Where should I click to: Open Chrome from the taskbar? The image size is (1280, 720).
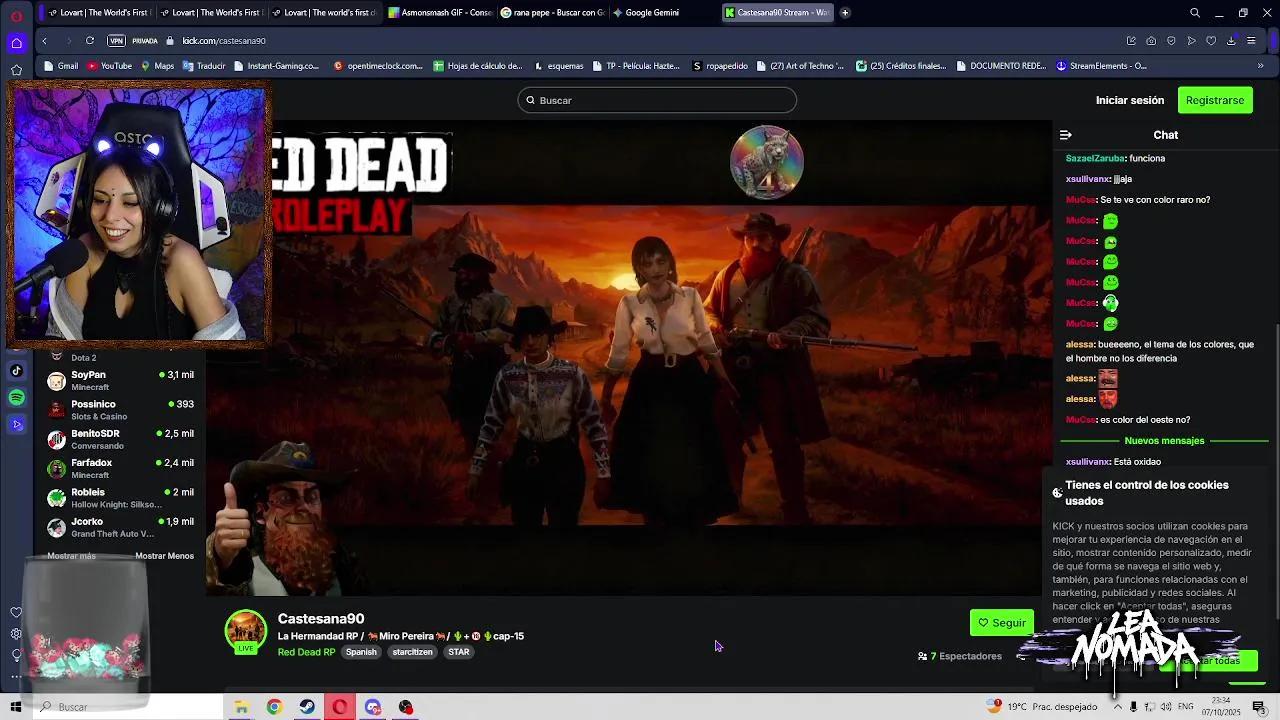coord(274,707)
